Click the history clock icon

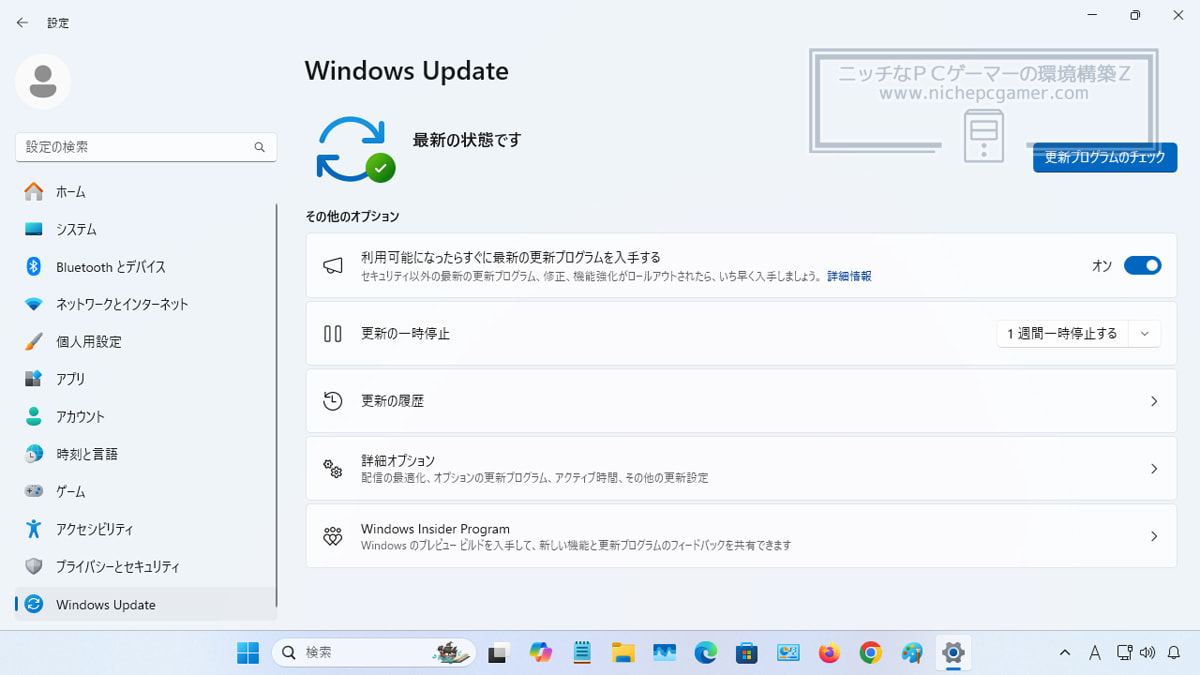click(333, 400)
